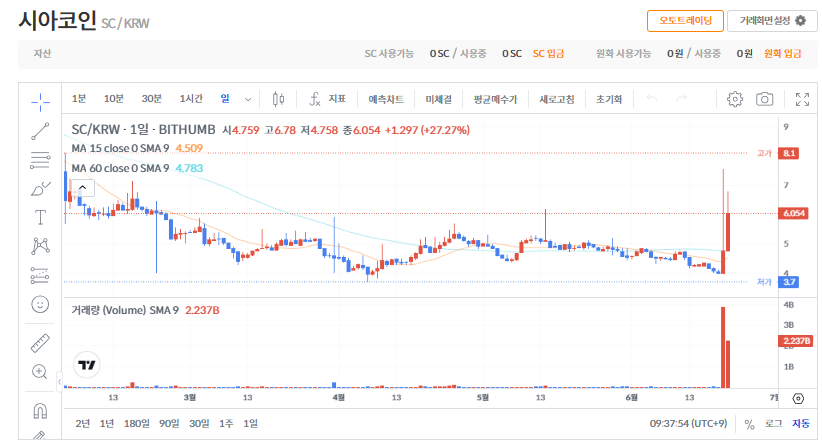Select the 1시간 interval
Image resolution: width=822 pixels, height=443 pixels.
(191, 99)
